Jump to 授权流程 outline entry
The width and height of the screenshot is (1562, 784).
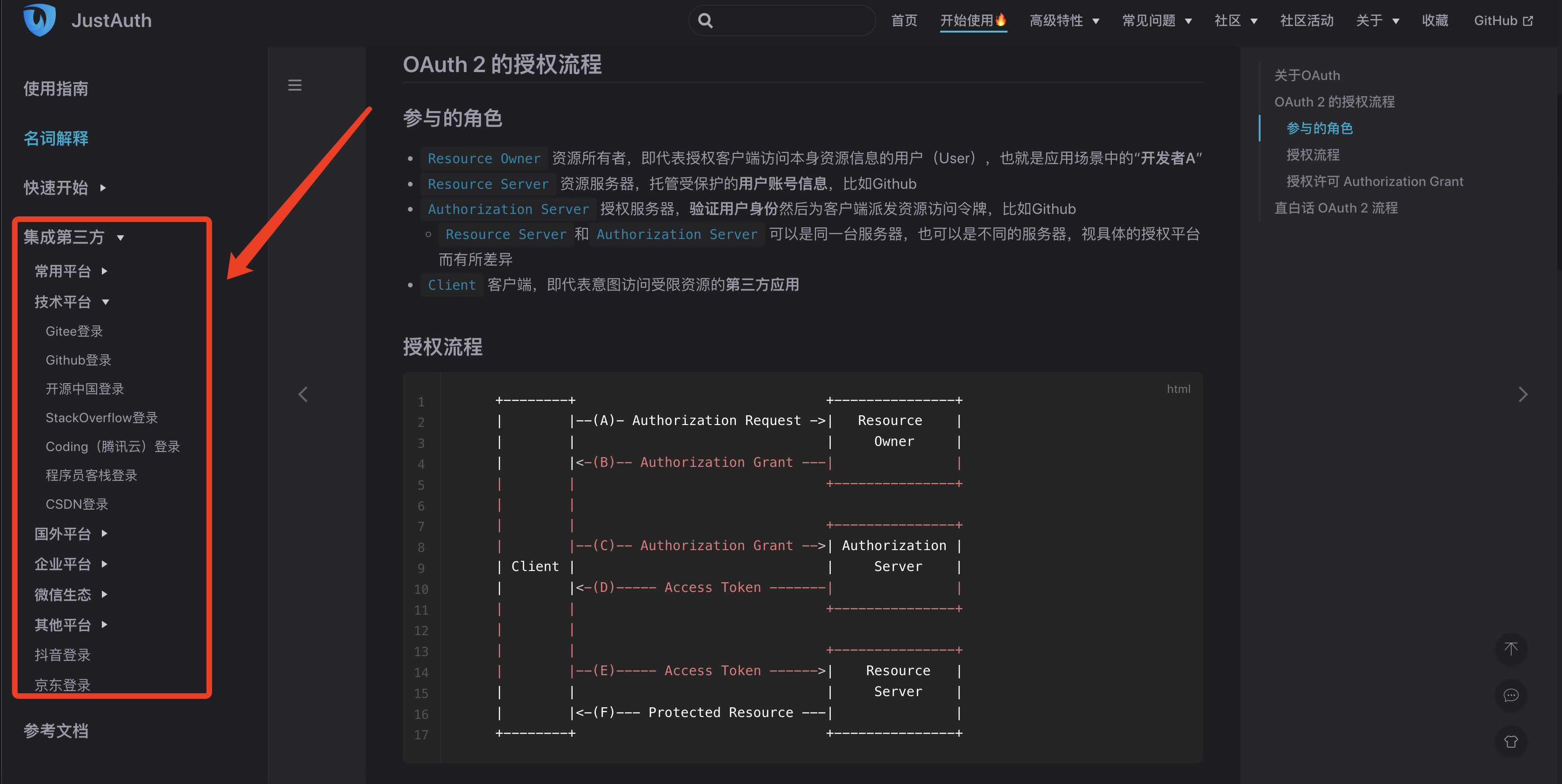(x=1313, y=155)
